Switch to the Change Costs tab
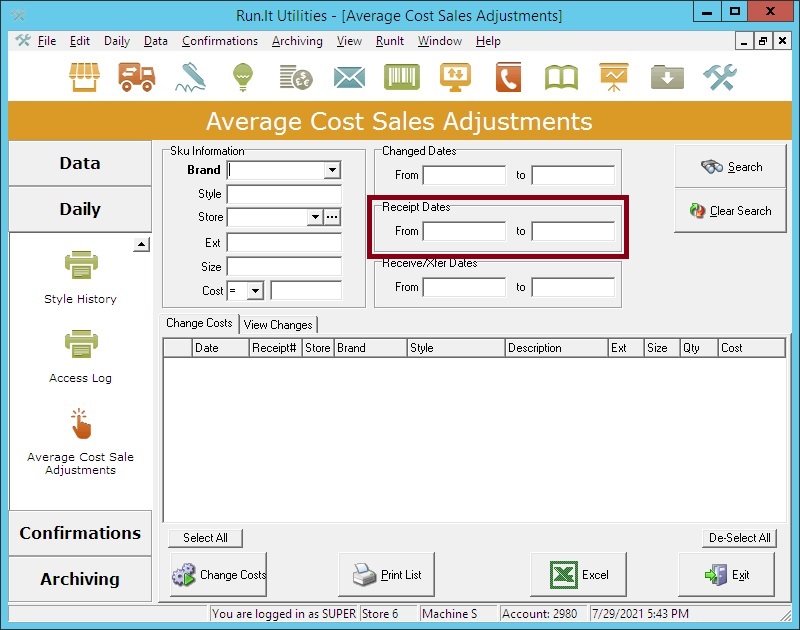The width and height of the screenshot is (800, 630). point(199,323)
